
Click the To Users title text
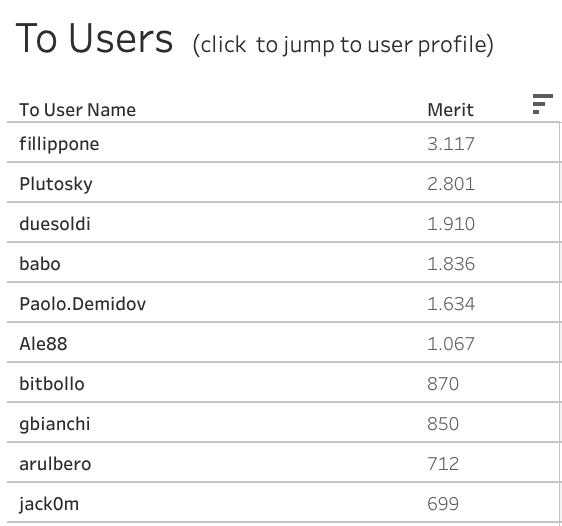click(x=95, y=38)
